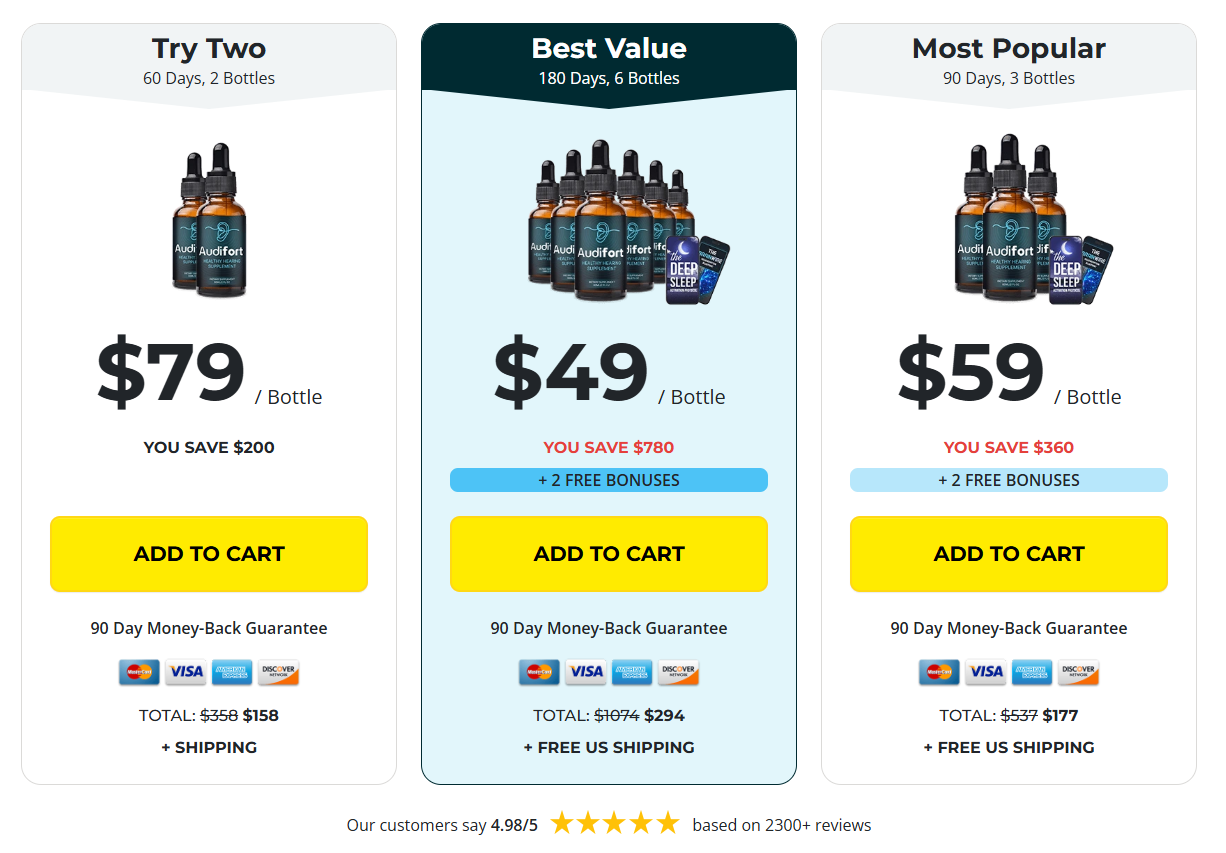Screen dimensions: 1226x853
Task: Click the Discover icon under the Try Two plan
Action: pyautogui.click(x=278, y=672)
